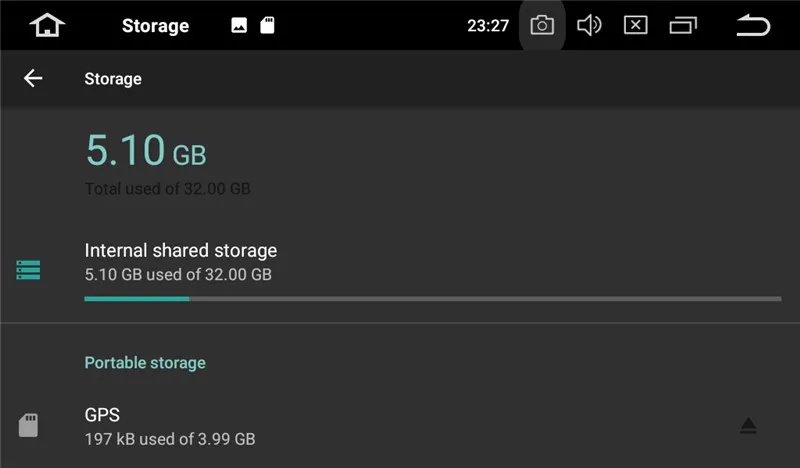Tap the Storage title in status bar

pyautogui.click(x=155, y=26)
